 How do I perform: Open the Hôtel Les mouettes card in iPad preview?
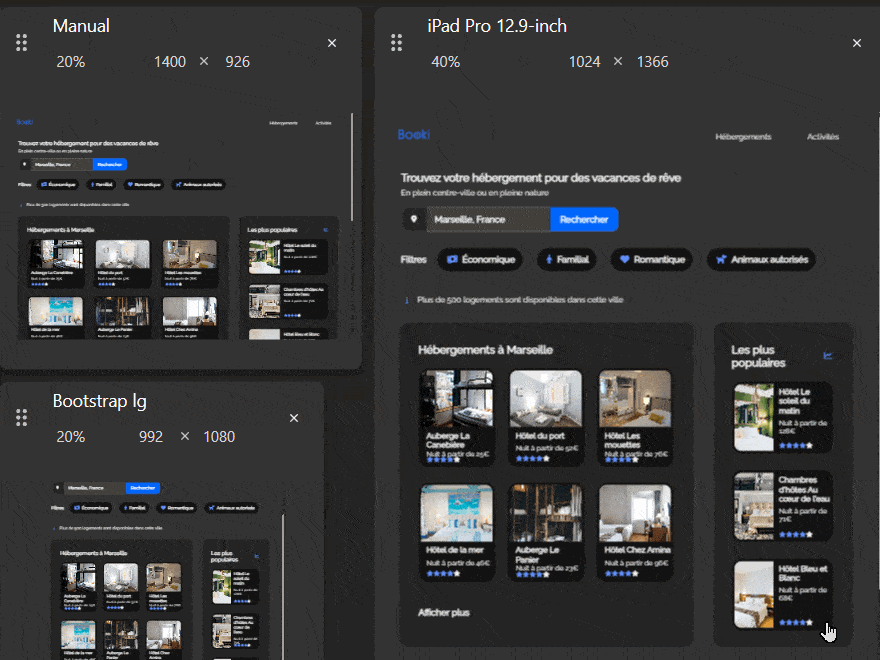(635, 417)
